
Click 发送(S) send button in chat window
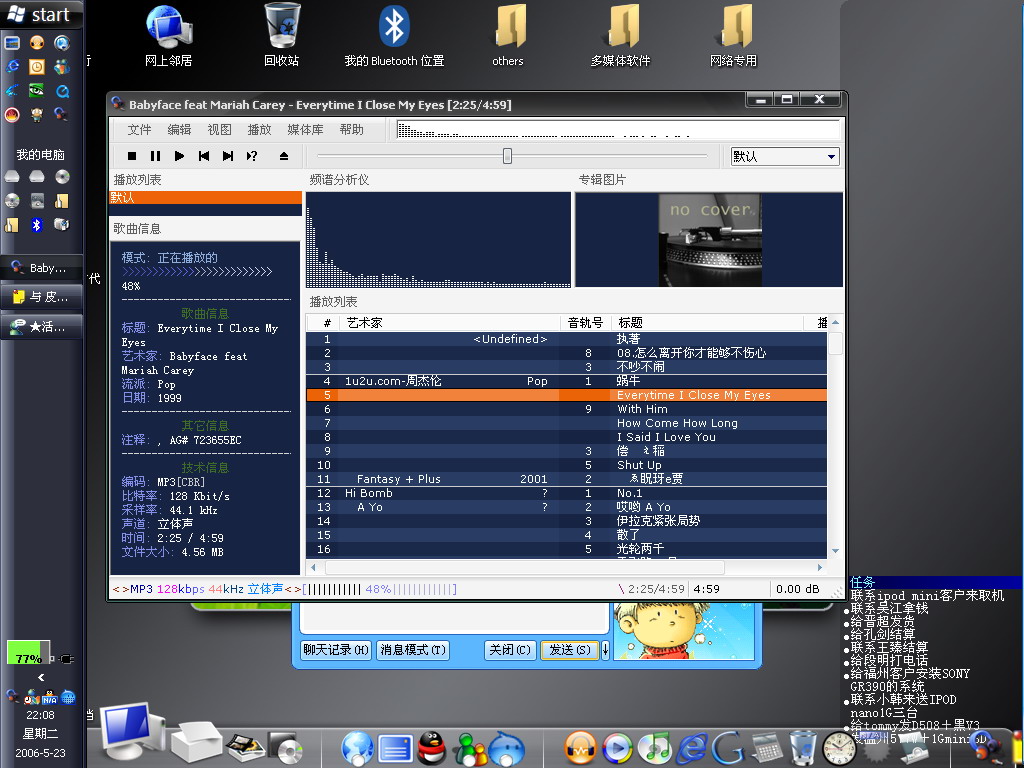point(569,650)
